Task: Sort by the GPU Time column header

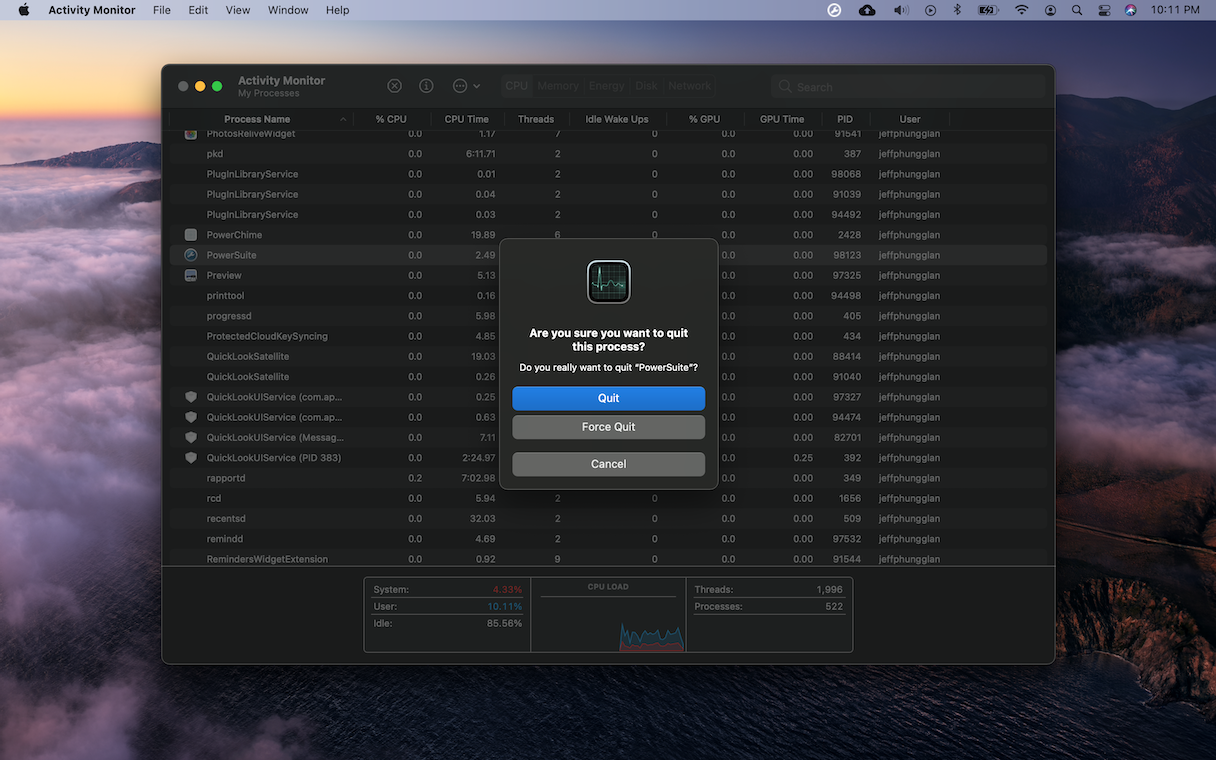Action: click(x=782, y=119)
